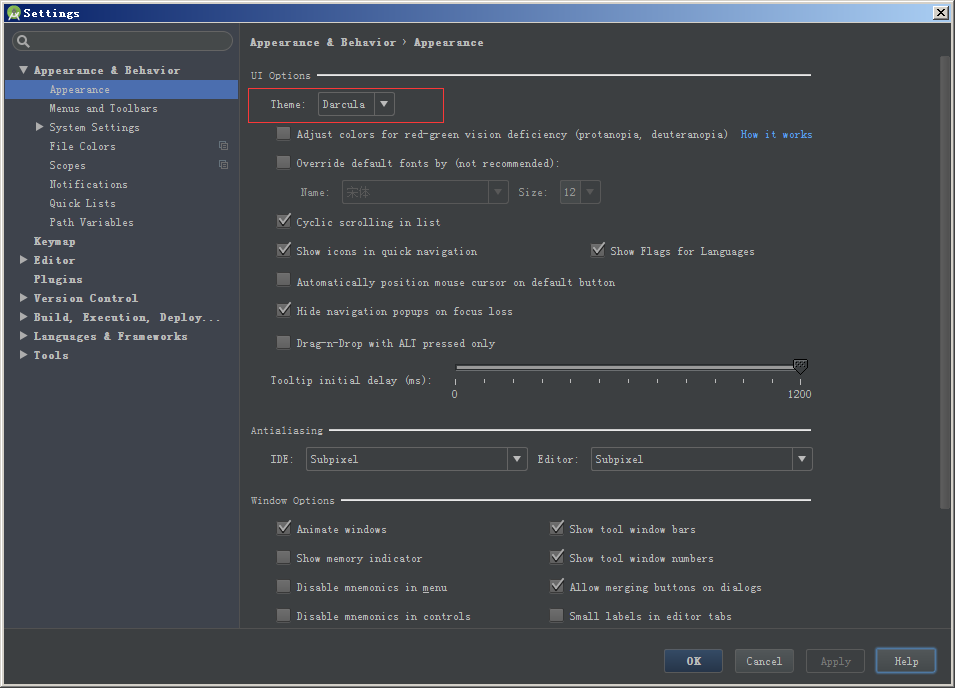
Task: Click the per-project icon beside Scopes
Action: point(223,165)
